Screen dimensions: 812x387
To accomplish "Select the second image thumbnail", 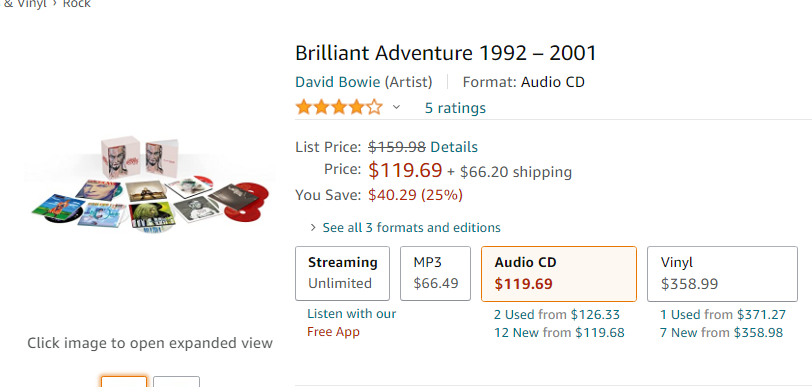I will (x=177, y=382).
